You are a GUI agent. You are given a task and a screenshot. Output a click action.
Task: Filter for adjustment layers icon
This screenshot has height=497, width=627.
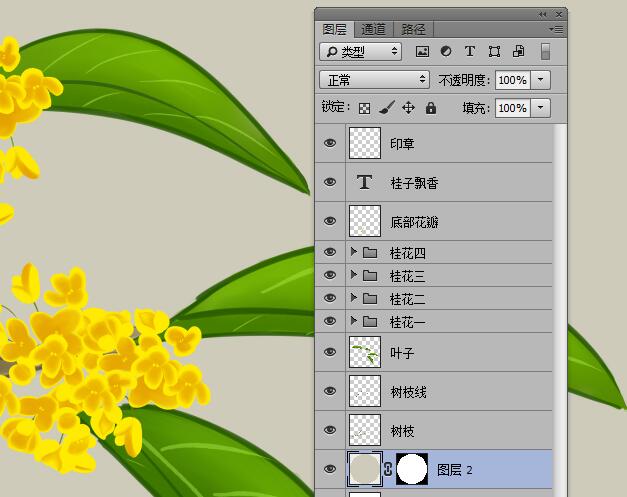click(446, 52)
